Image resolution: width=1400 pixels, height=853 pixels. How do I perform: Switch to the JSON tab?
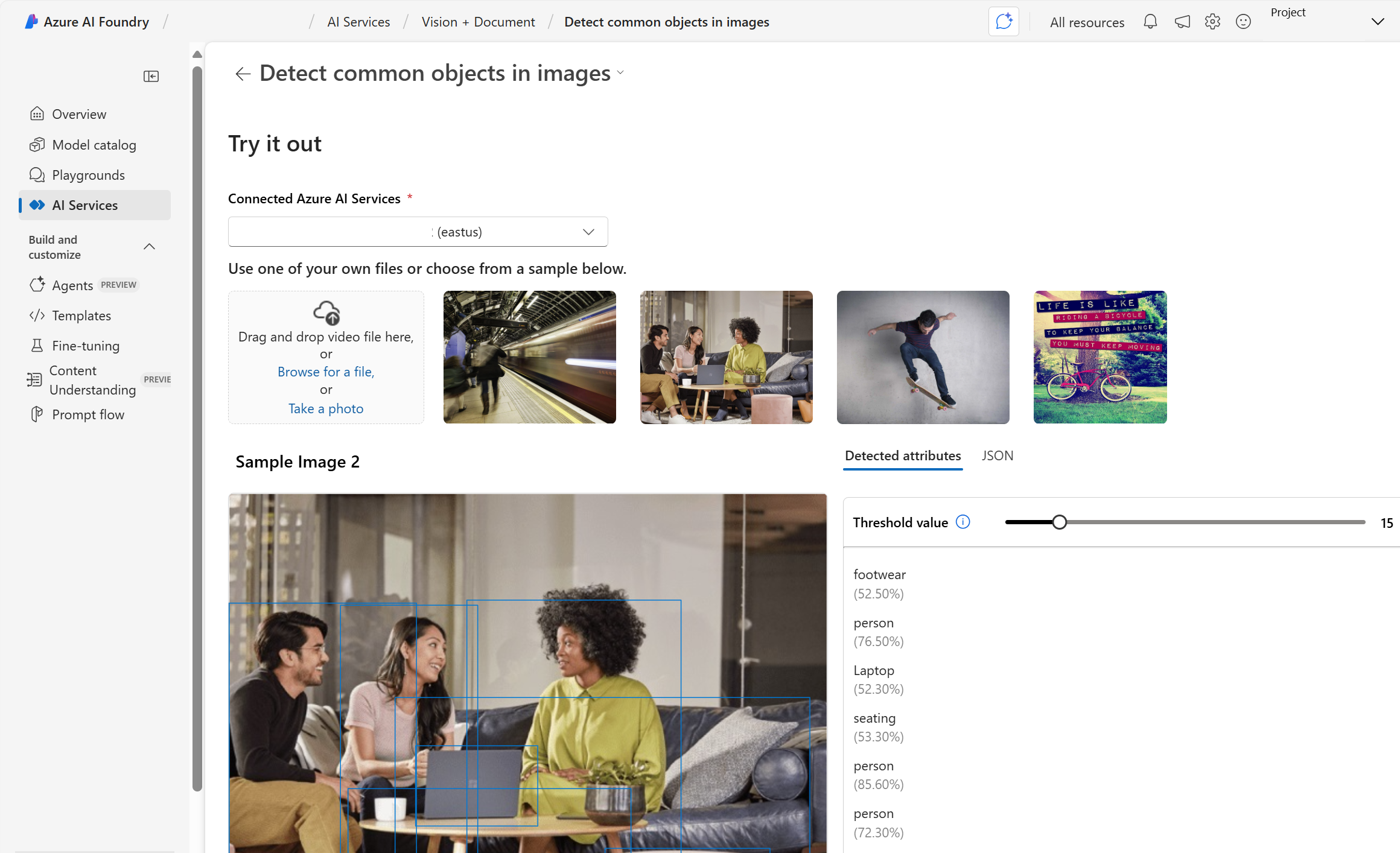pyautogui.click(x=997, y=455)
